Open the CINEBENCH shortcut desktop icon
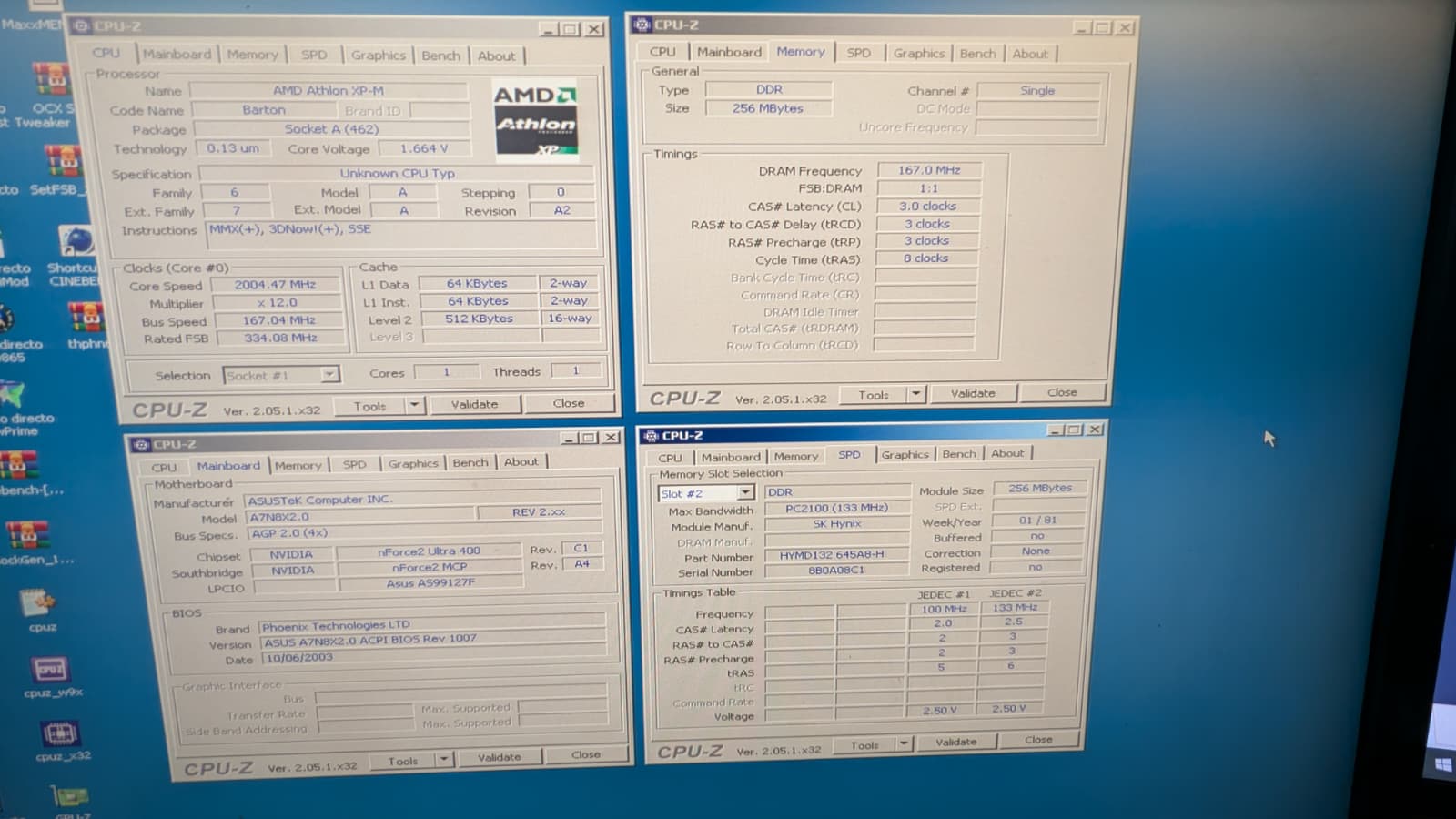The height and width of the screenshot is (819, 1456). tap(76, 257)
